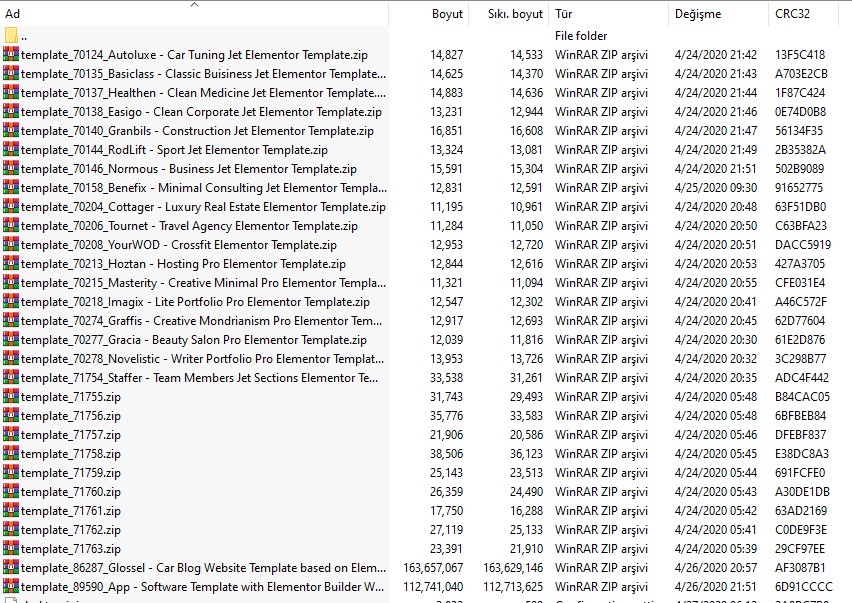
Task: Select the Staffer Team Members template file
Action: tap(200, 378)
